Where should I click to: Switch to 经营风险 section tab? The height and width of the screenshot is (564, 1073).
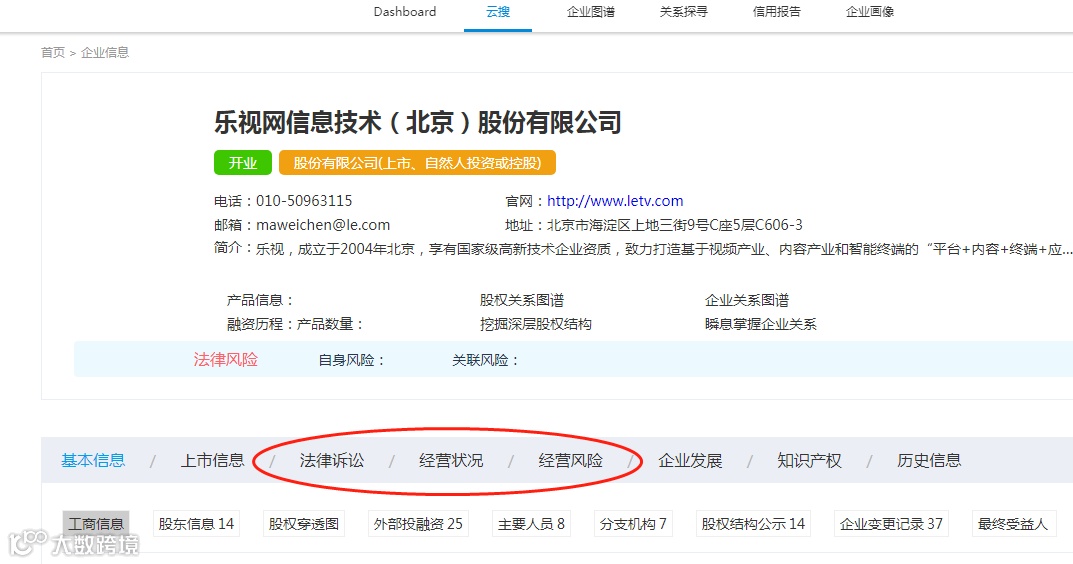coord(571,461)
